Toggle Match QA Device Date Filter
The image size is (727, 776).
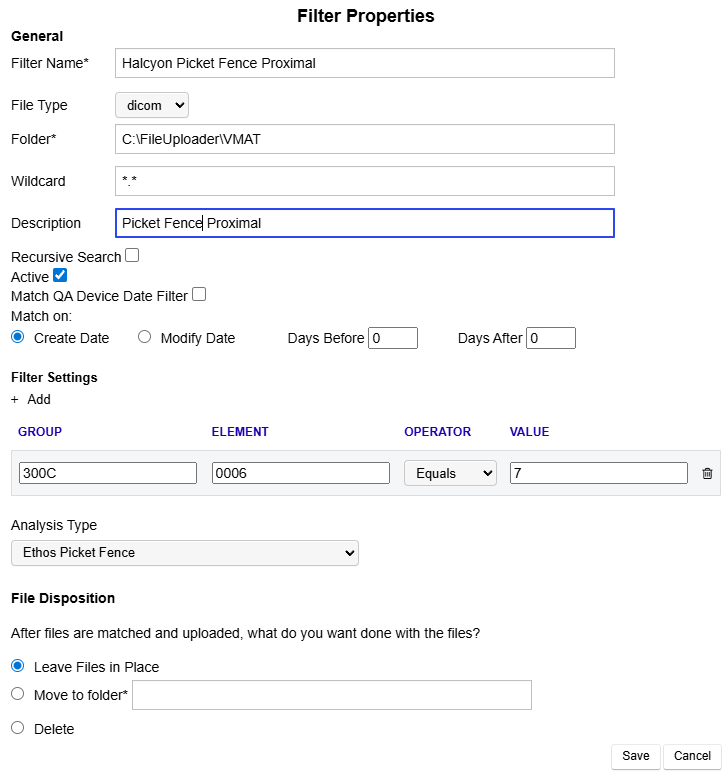(199, 295)
